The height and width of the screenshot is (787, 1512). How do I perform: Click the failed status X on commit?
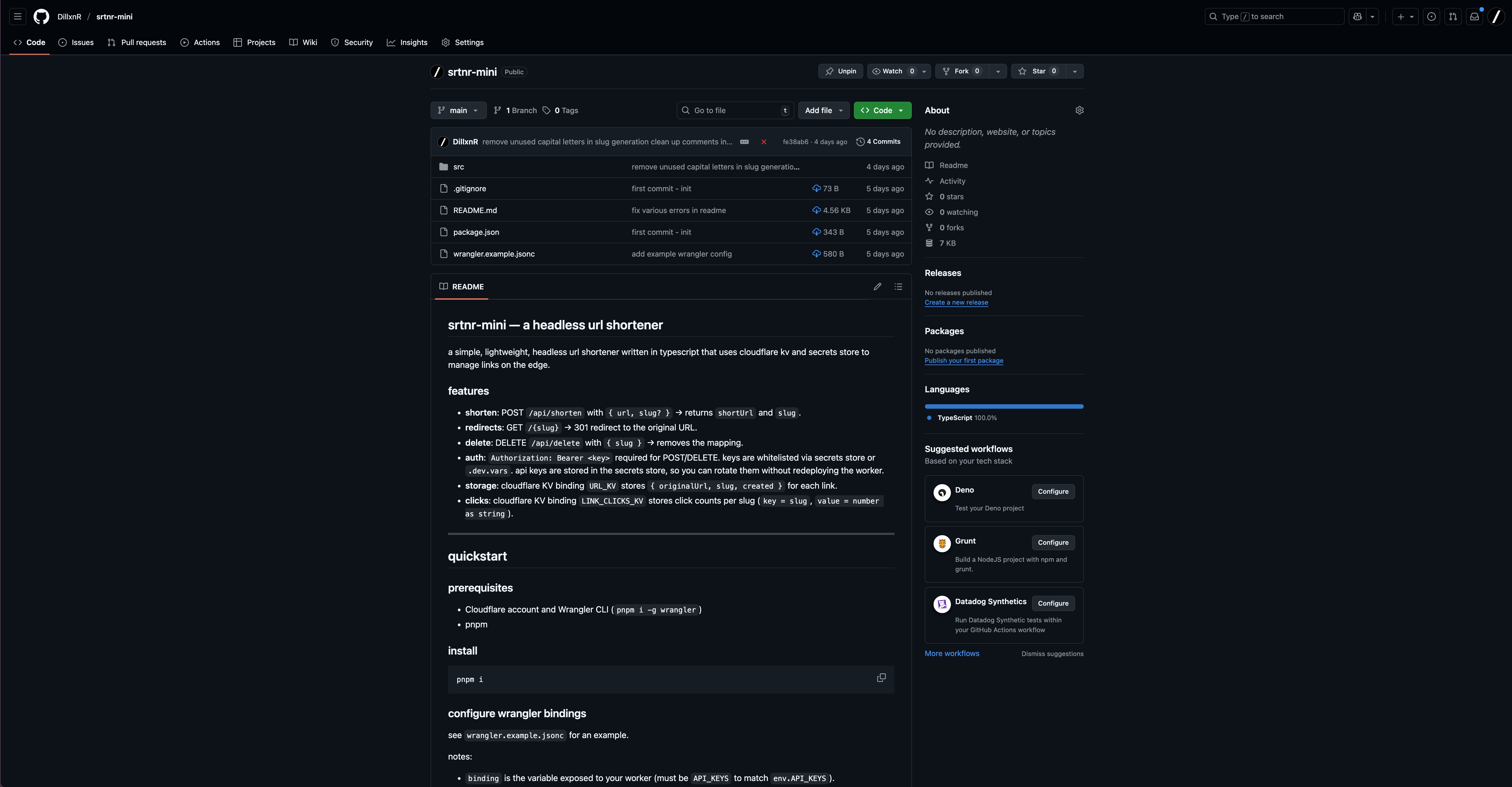pos(764,142)
